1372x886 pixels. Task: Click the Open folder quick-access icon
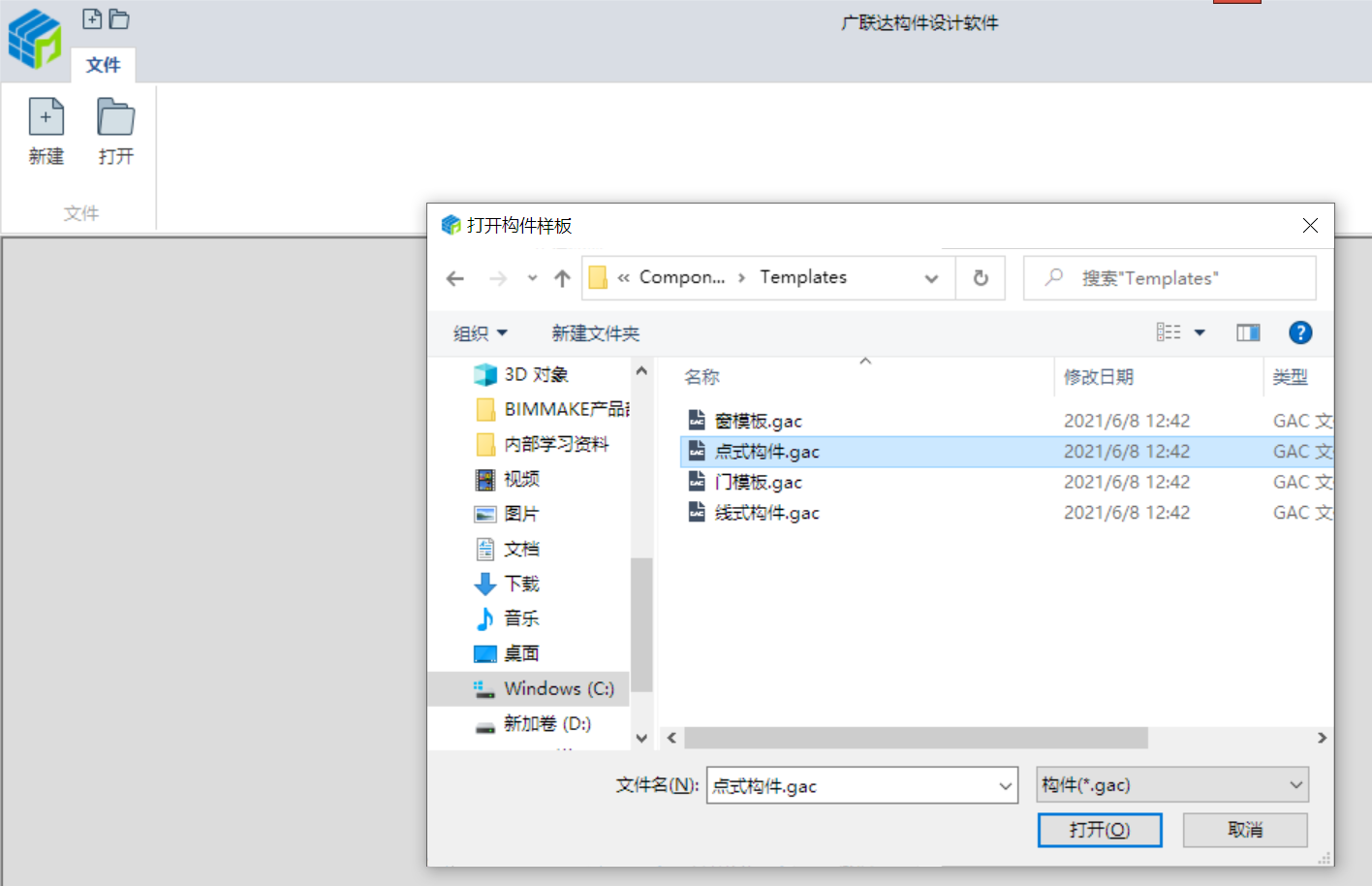point(119,18)
